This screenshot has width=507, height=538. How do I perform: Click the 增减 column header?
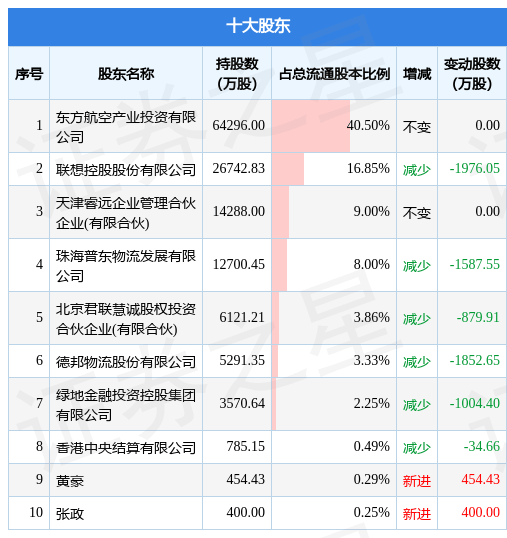[417, 74]
